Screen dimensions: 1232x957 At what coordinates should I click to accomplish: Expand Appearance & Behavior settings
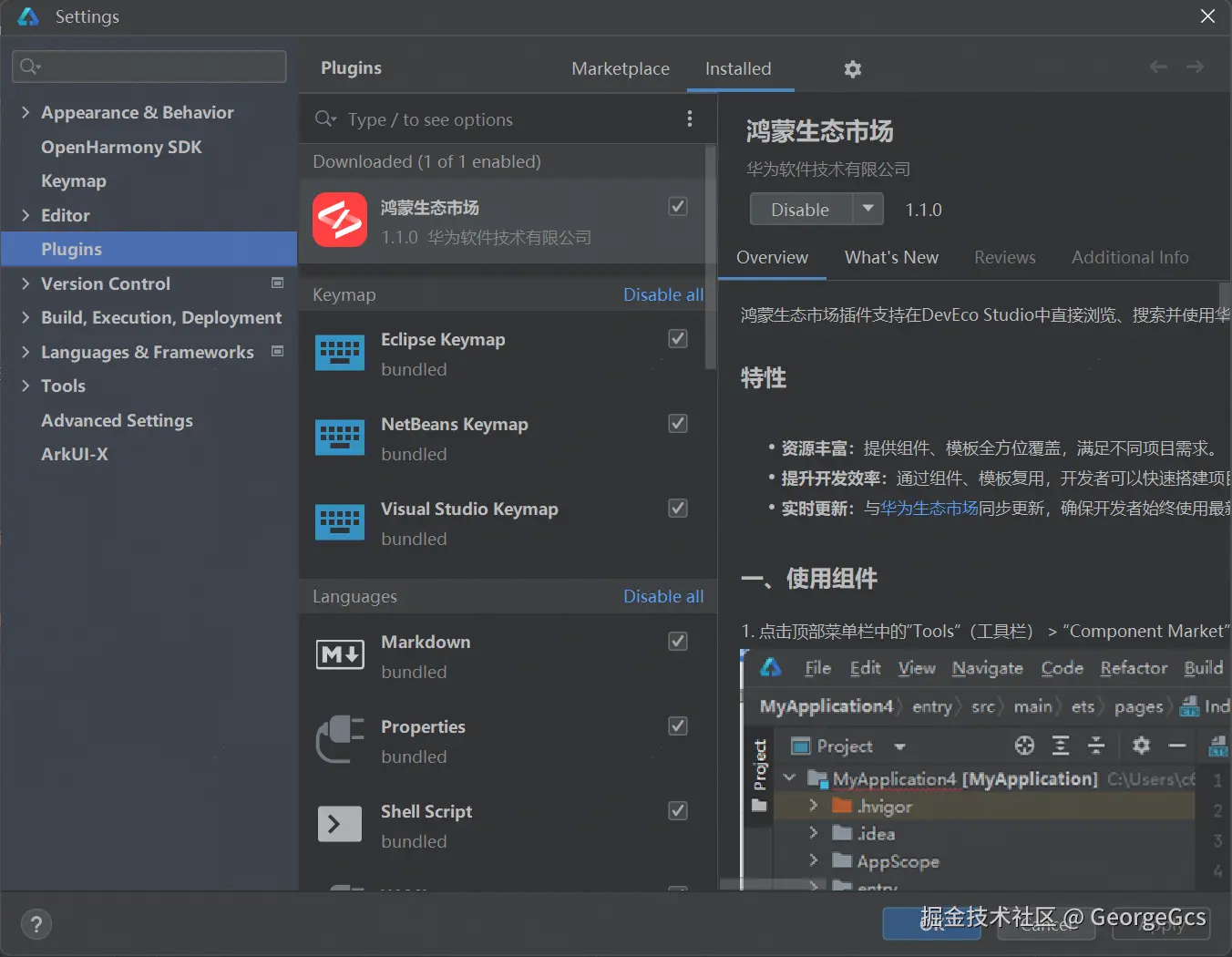click(x=26, y=112)
